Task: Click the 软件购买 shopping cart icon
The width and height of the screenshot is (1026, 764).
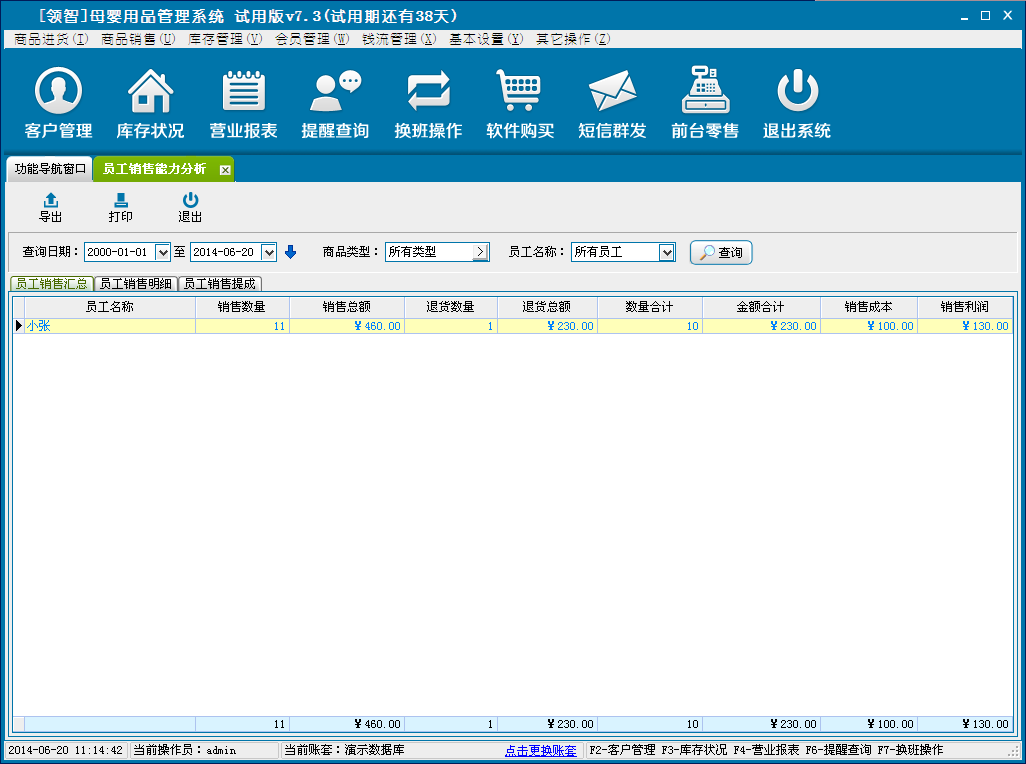Action: point(520,104)
